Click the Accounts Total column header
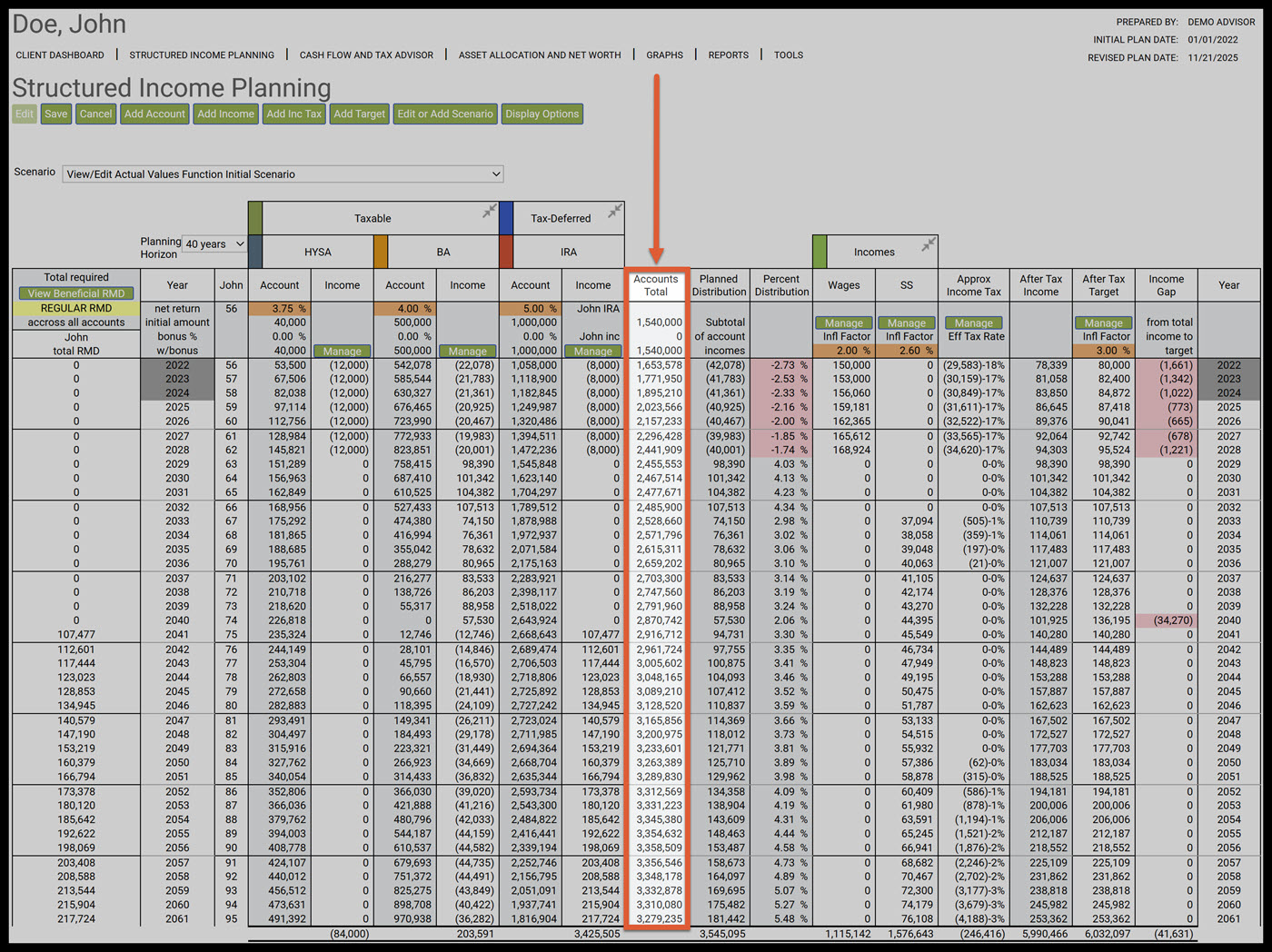 pos(656,285)
